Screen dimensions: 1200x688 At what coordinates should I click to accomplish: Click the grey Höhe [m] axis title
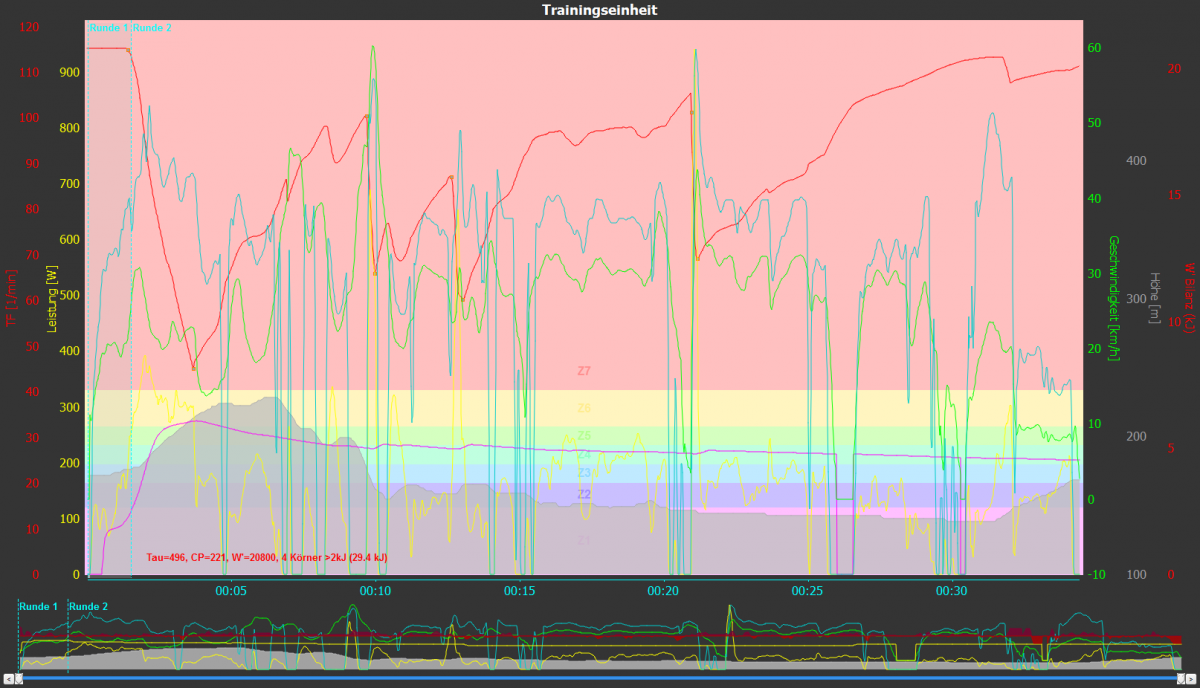coord(1154,298)
